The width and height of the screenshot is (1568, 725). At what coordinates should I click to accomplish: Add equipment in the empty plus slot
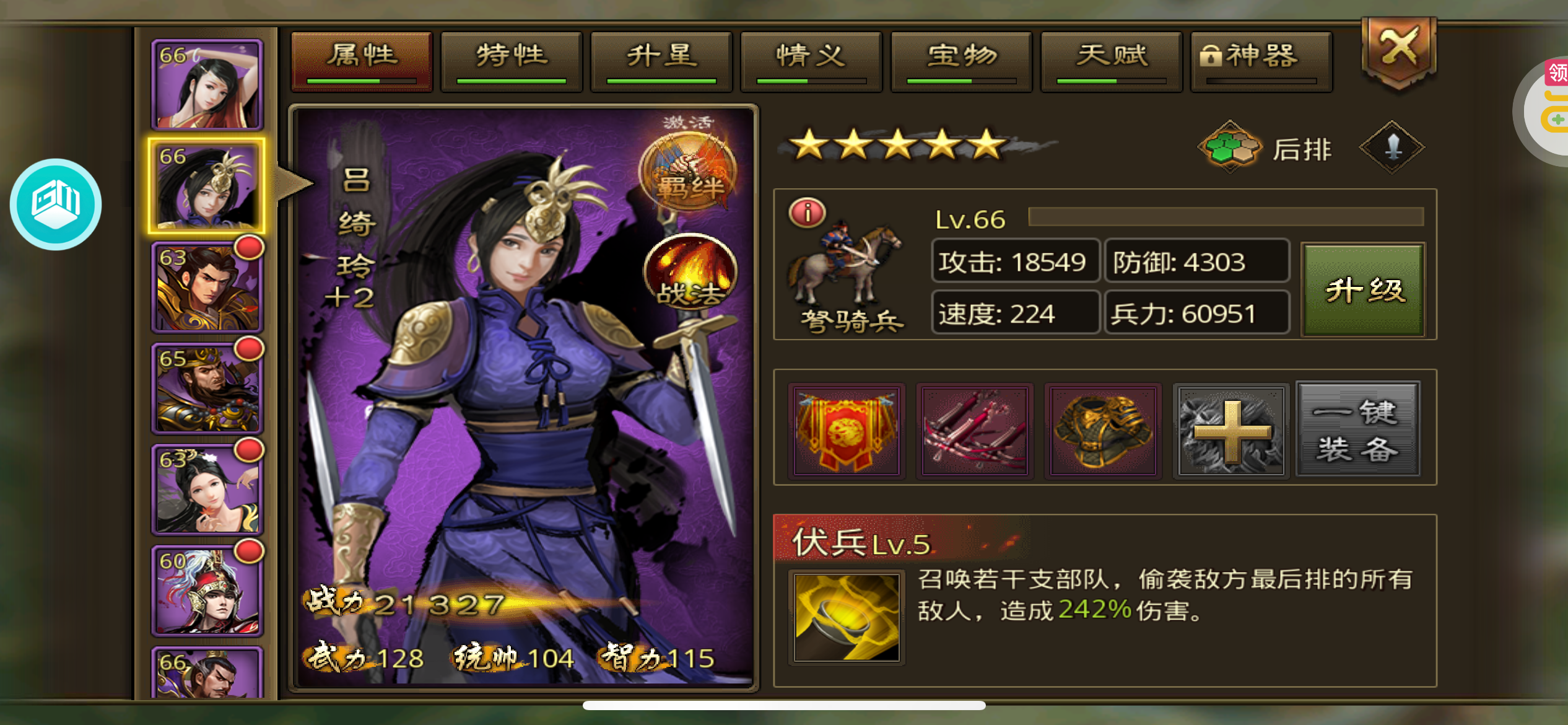(x=1231, y=431)
